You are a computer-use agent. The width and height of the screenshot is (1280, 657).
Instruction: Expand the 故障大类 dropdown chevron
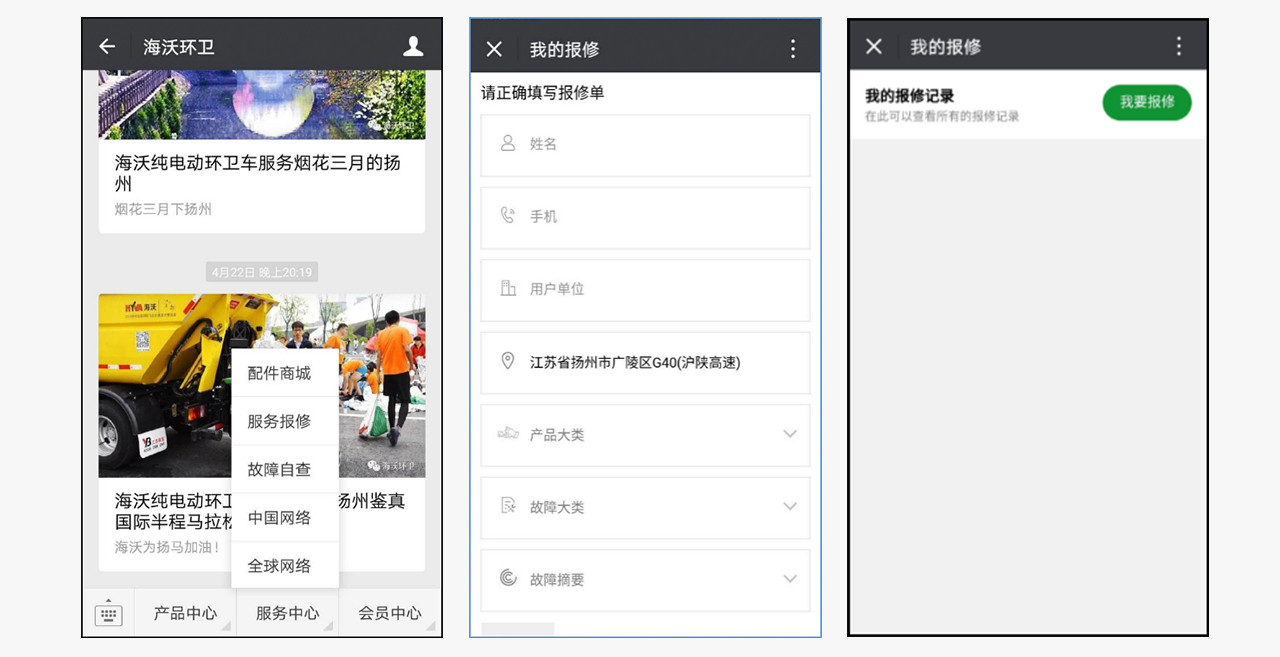pos(790,506)
